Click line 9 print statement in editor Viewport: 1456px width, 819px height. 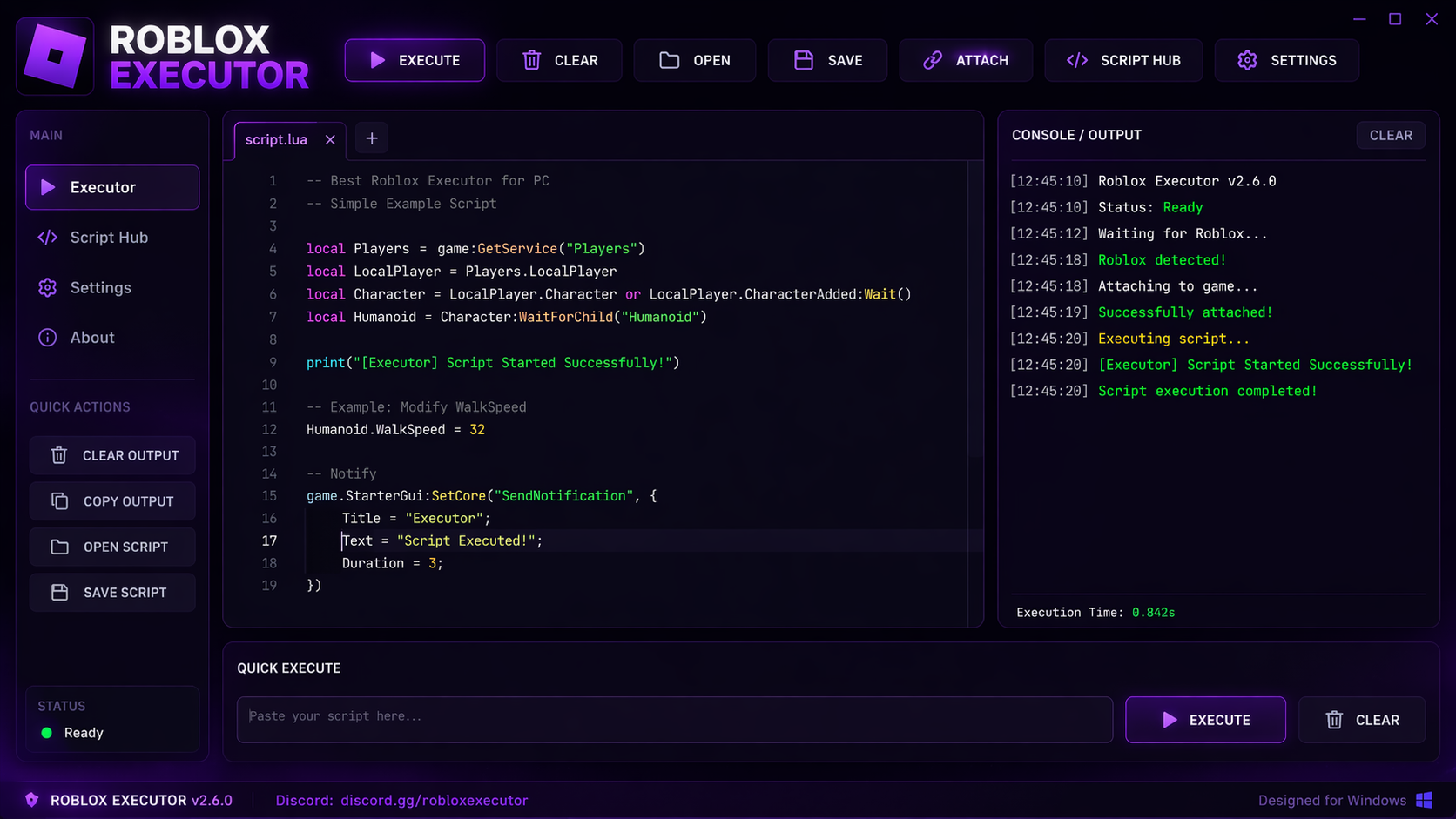point(493,363)
